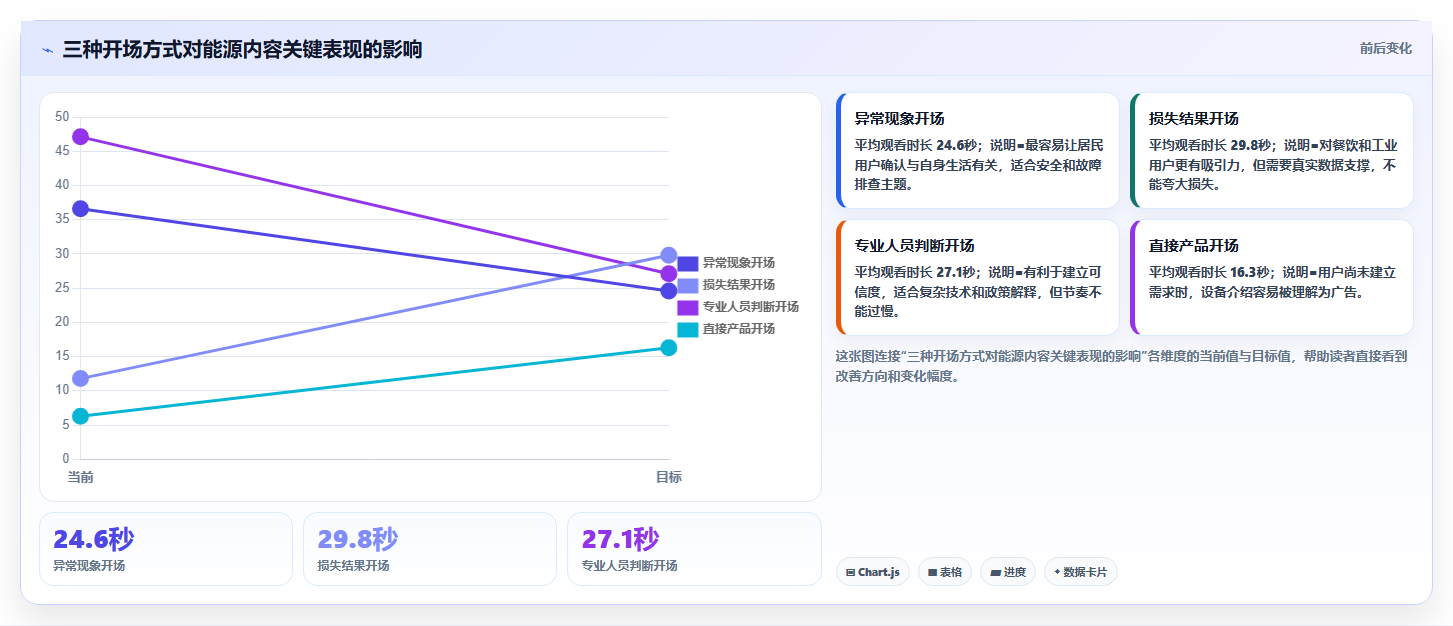Toggle 损失结果开场 legend color swatch

[687, 285]
